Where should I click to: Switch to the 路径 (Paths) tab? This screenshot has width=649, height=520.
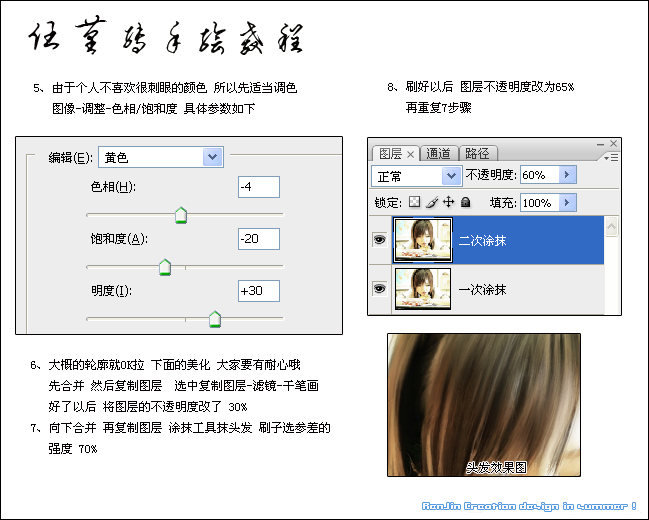pyautogui.click(x=477, y=154)
